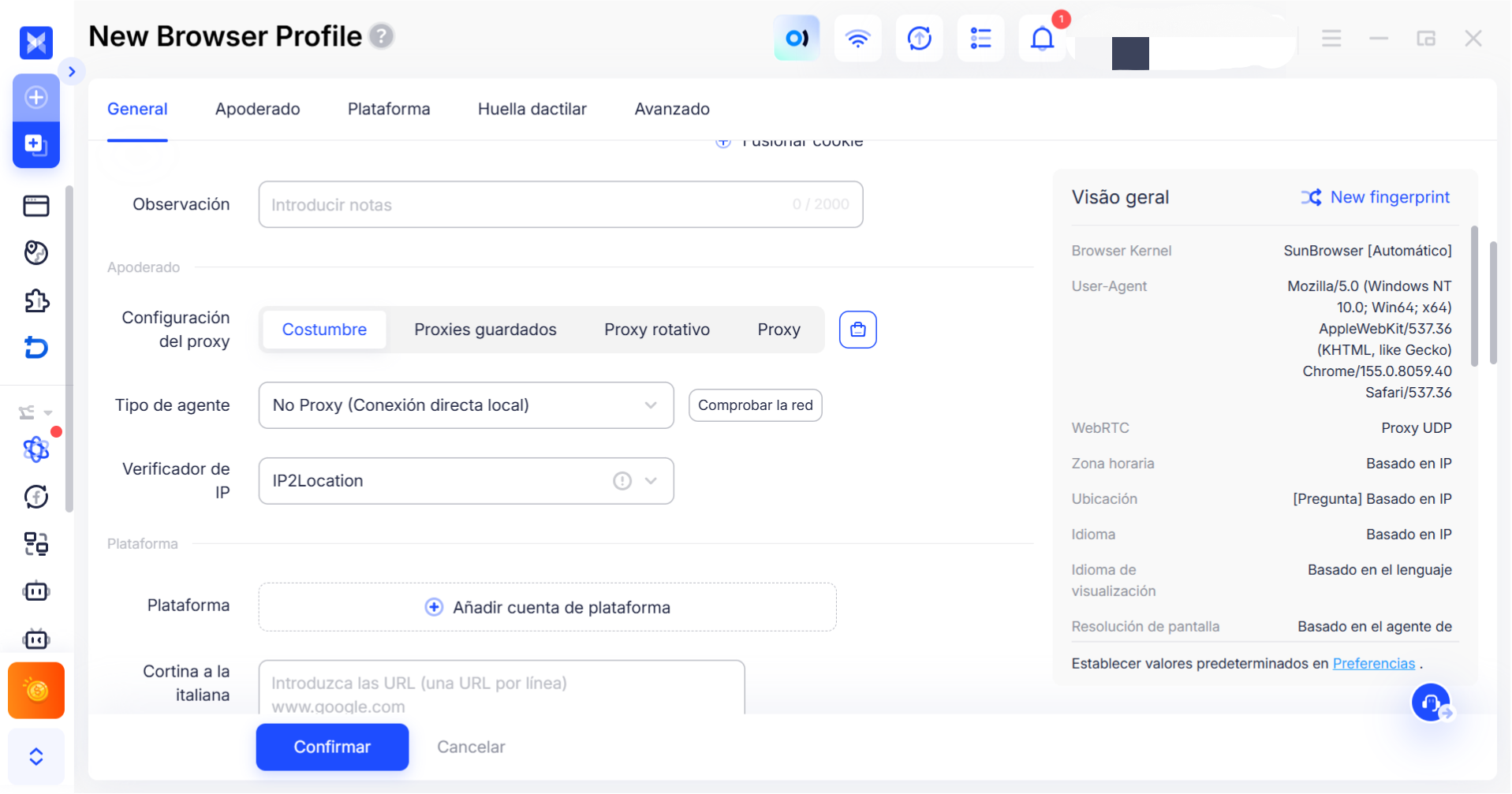The width and height of the screenshot is (1512, 794).
Task: Switch to the Apoderado tab
Action: tap(257, 109)
